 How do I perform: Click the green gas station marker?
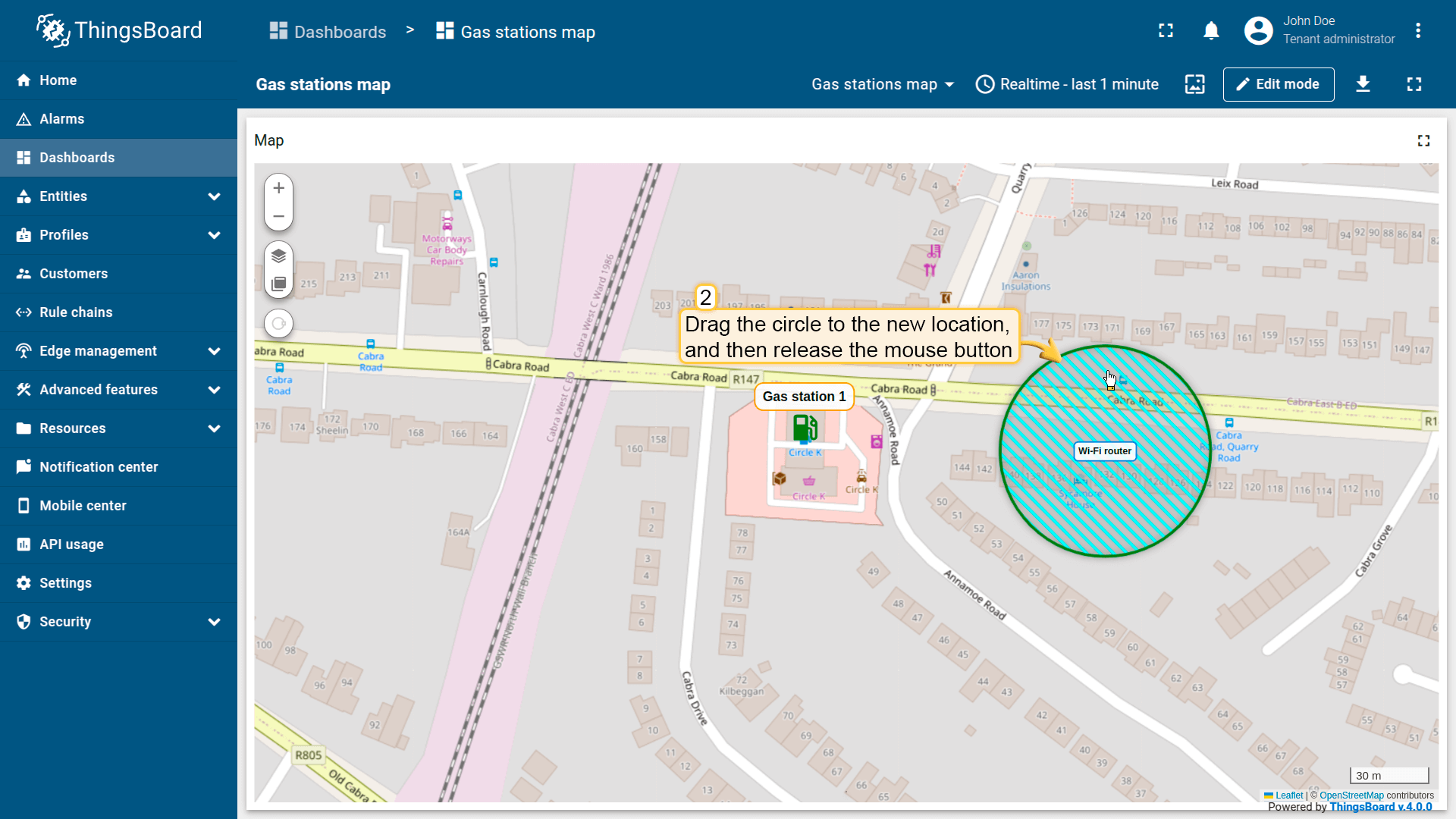(804, 428)
